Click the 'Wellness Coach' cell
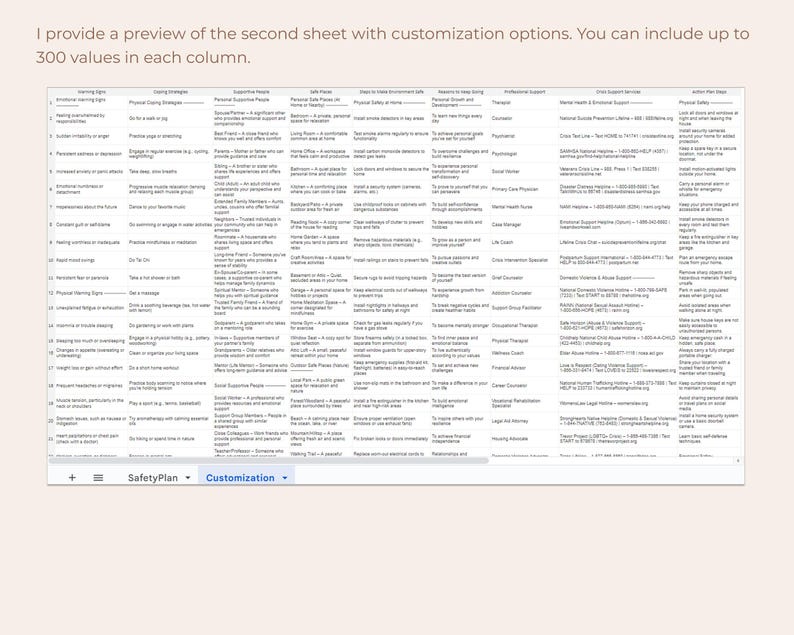The width and height of the screenshot is (794, 635). (x=525, y=353)
